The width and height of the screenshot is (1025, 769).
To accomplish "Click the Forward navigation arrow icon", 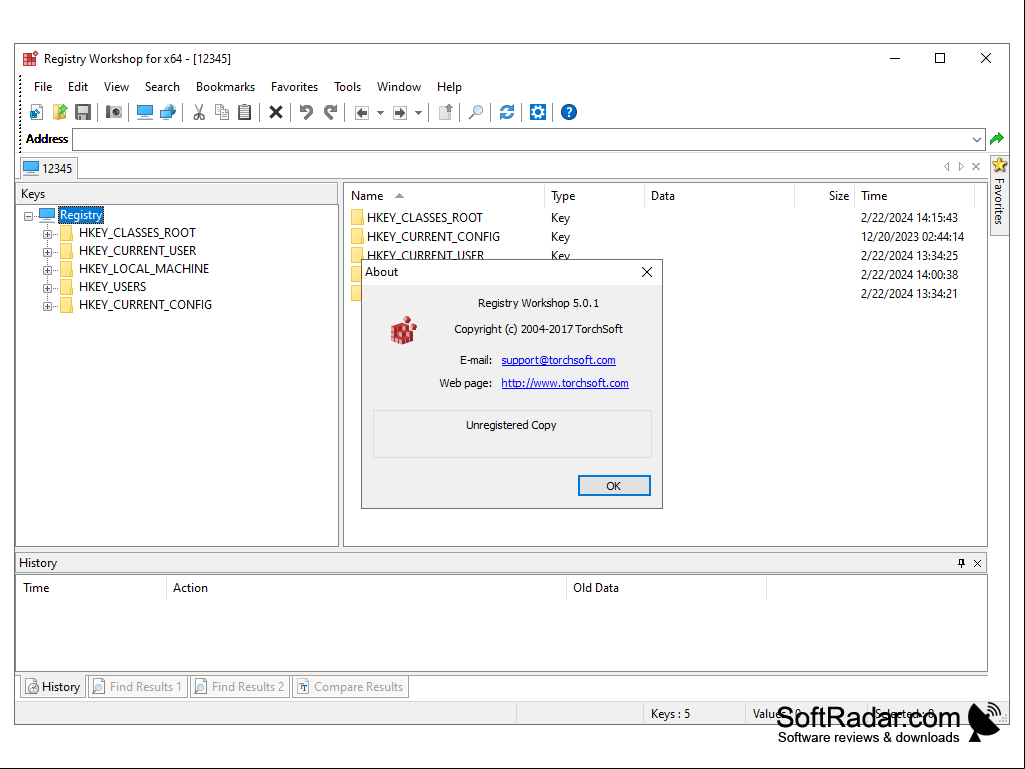I will [x=399, y=112].
